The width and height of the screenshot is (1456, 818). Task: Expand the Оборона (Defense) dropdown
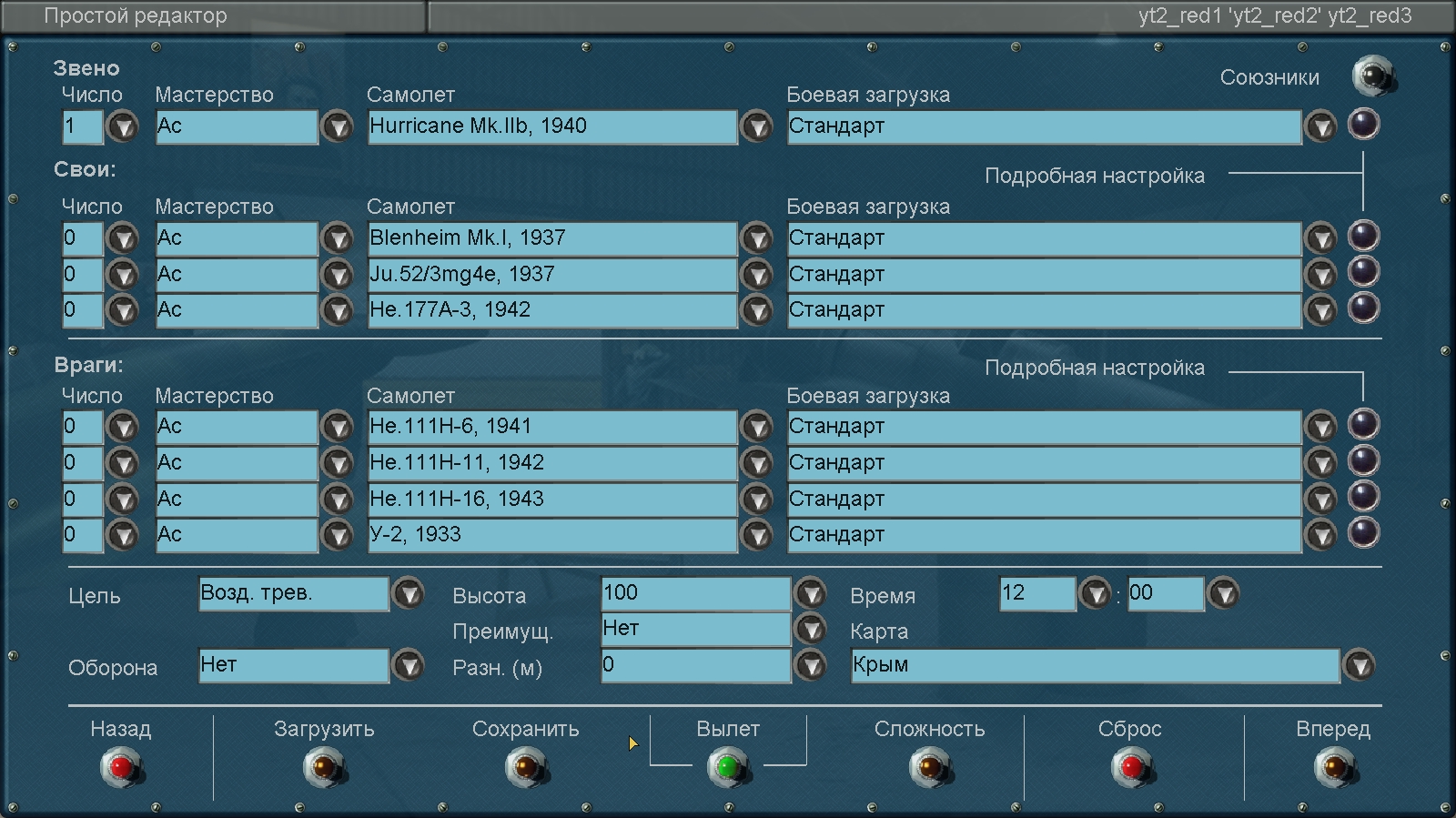pyautogui.click(x=408, y=666)
